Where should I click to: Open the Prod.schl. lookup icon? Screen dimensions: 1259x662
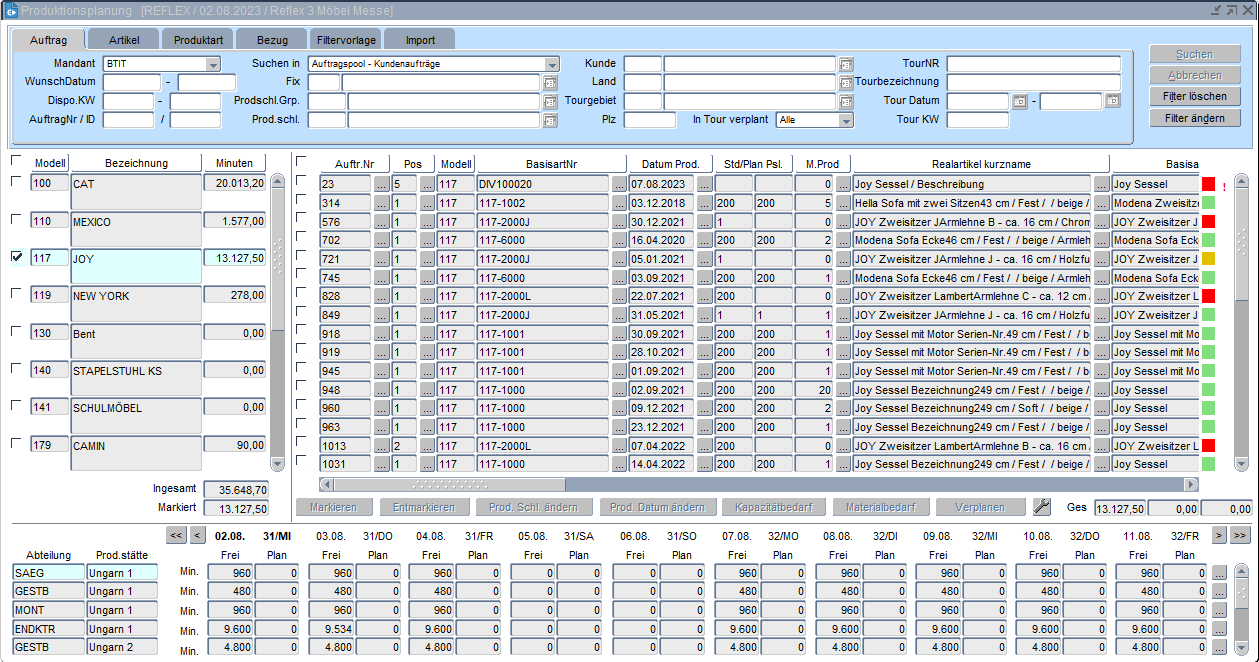click(x=550, y=121)
